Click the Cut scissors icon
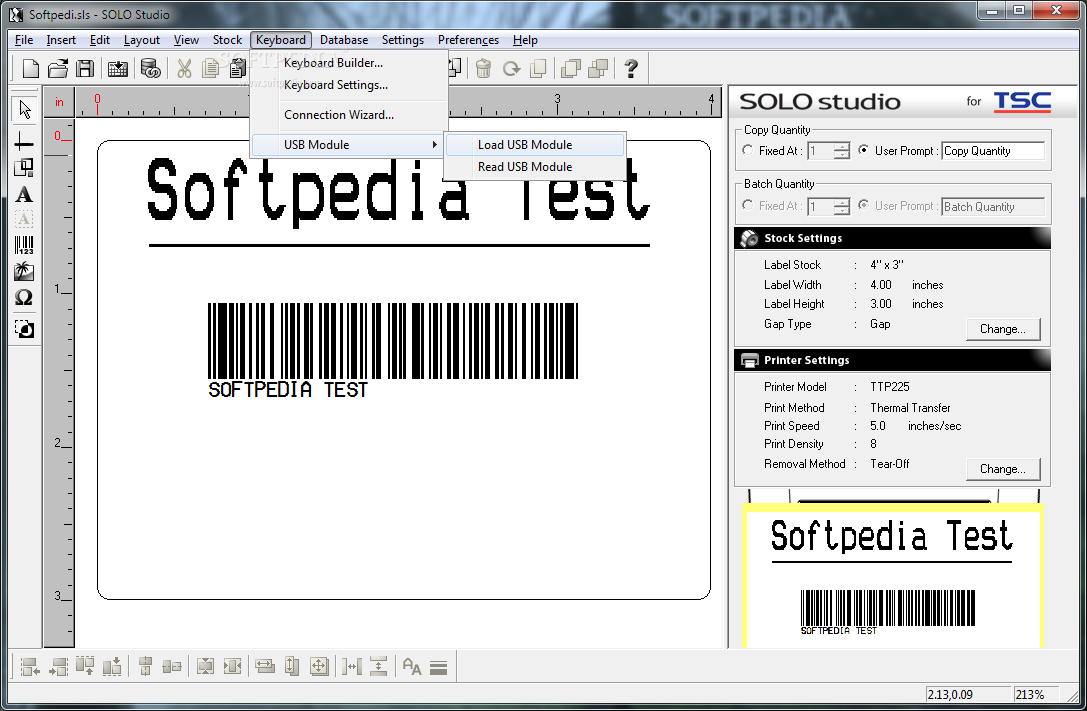Viewport: 1087px width, 711px height. (x=184, y=68)
